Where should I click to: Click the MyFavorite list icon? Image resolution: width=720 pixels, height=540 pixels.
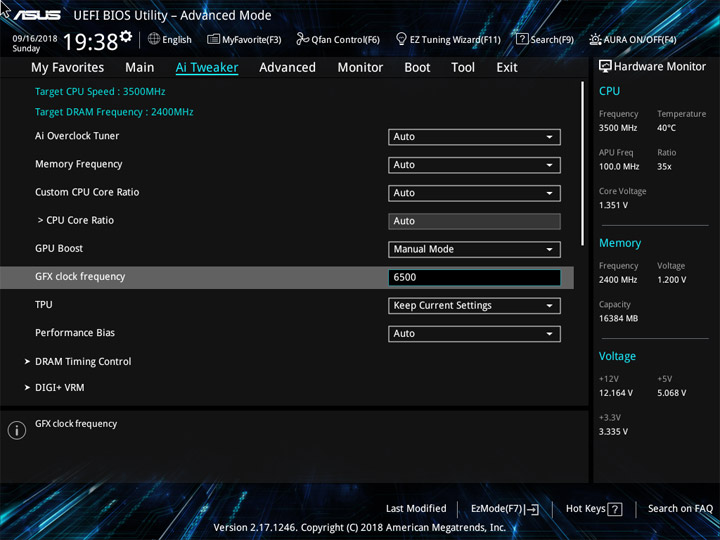pos(213,39)
